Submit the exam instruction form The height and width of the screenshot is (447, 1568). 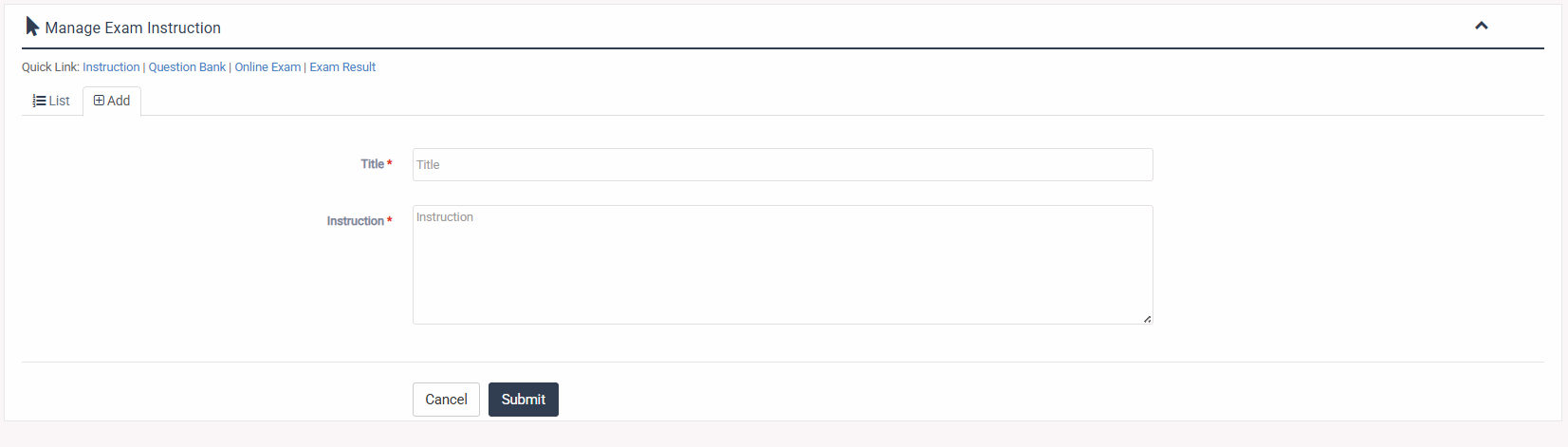pos(523,400)
